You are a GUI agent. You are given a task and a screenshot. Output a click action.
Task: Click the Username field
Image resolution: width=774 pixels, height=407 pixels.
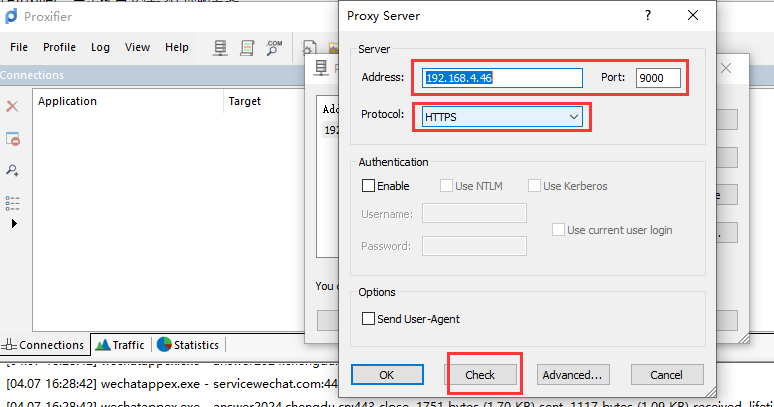click(x=474, y=214)
